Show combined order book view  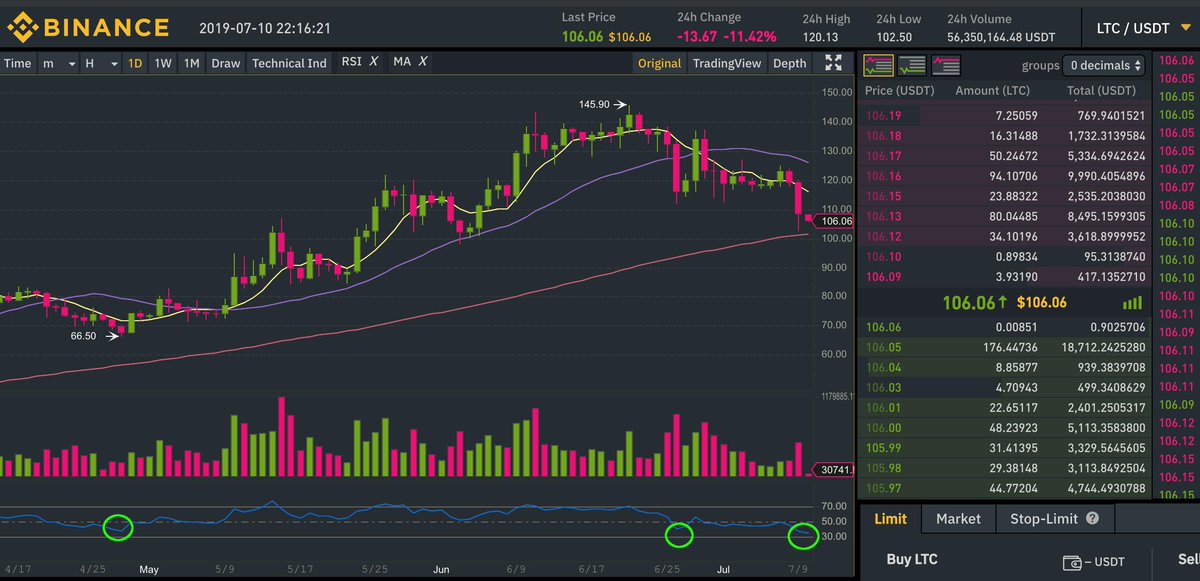click(x=879, y=66)
